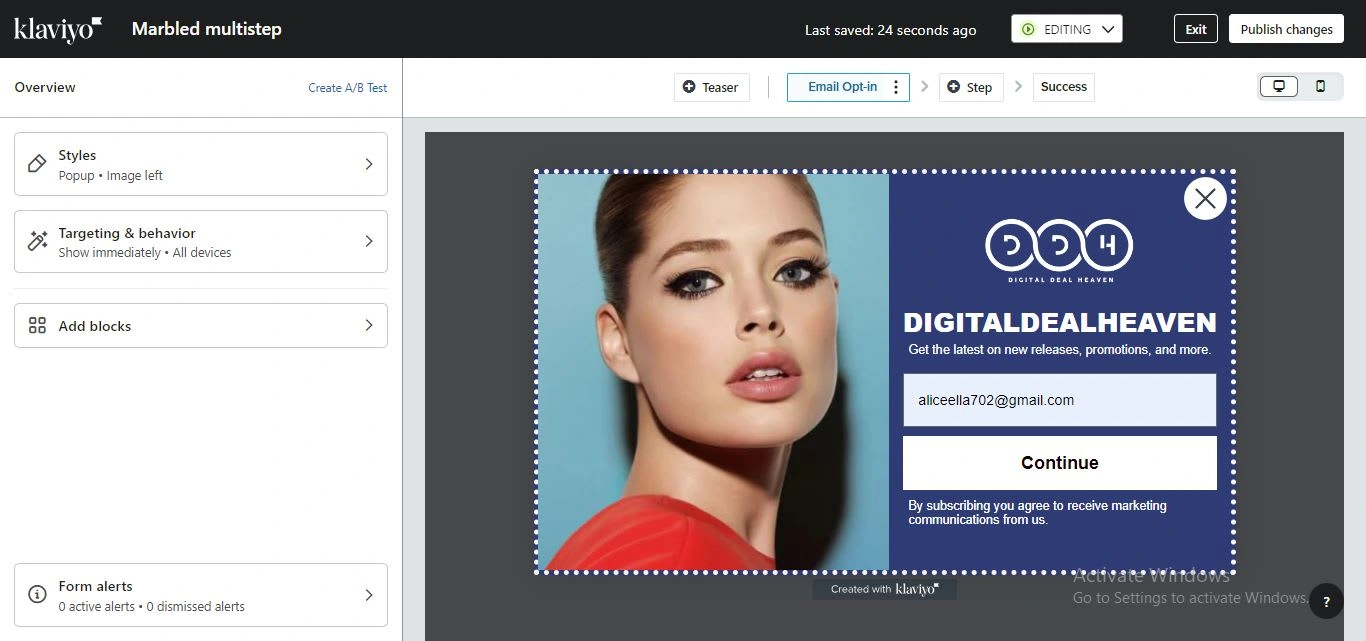Click '0 active alerts • 0 dismissed alerts' text

(151, 607)
